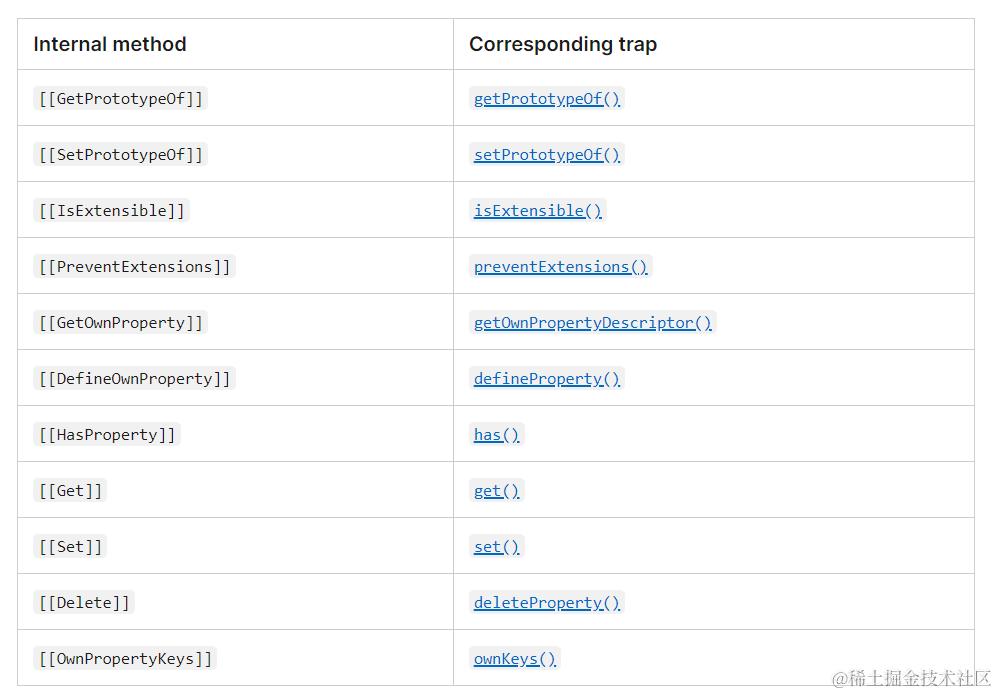This screenshot has width=998, height=695.
Task: Open the get() trap link
Action: pyautogui.click(x=496, y=491)
